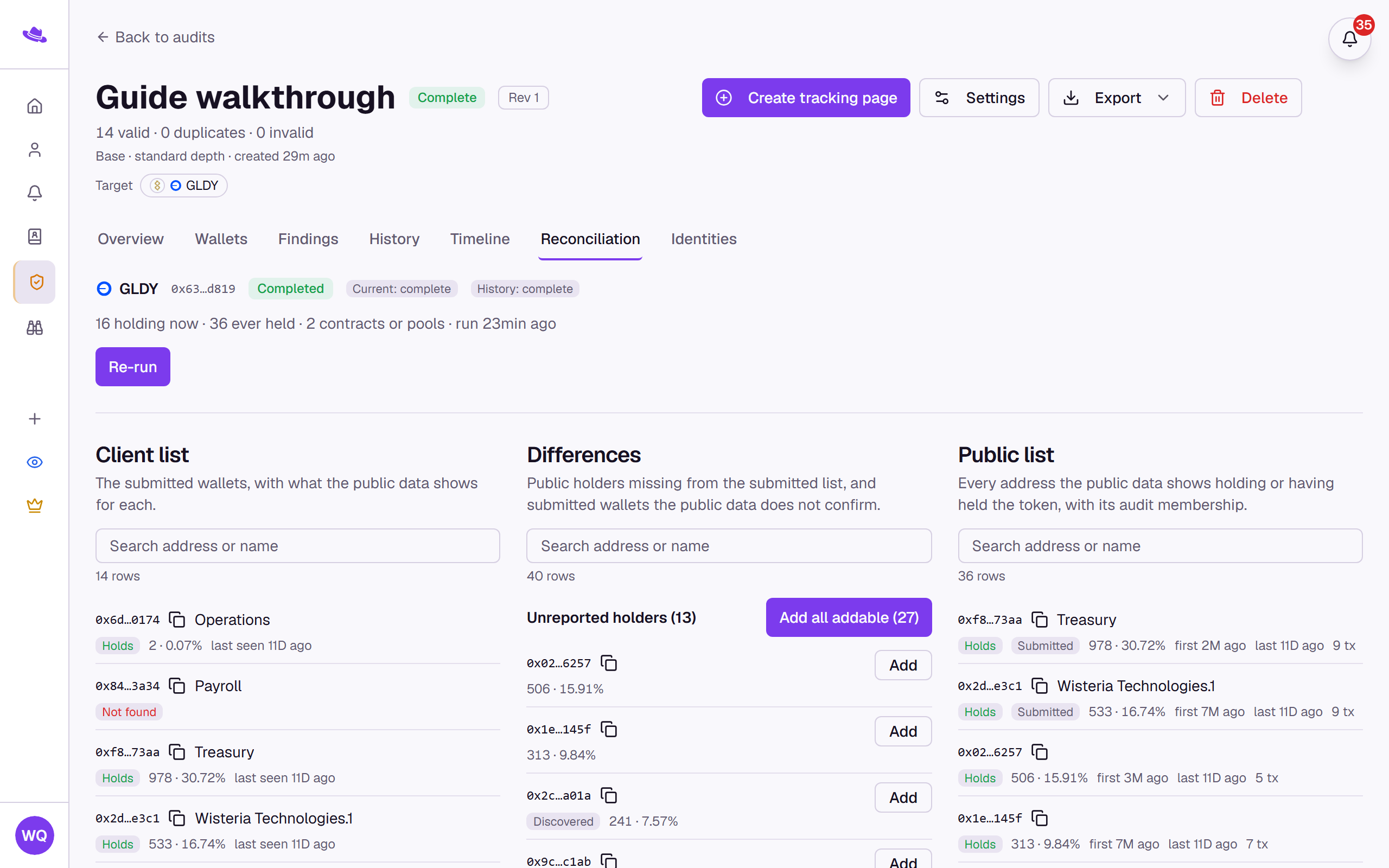Copy address 0x1e…145f in Public list
Screen dimensions: 1389x868
tap(1040, 818)
